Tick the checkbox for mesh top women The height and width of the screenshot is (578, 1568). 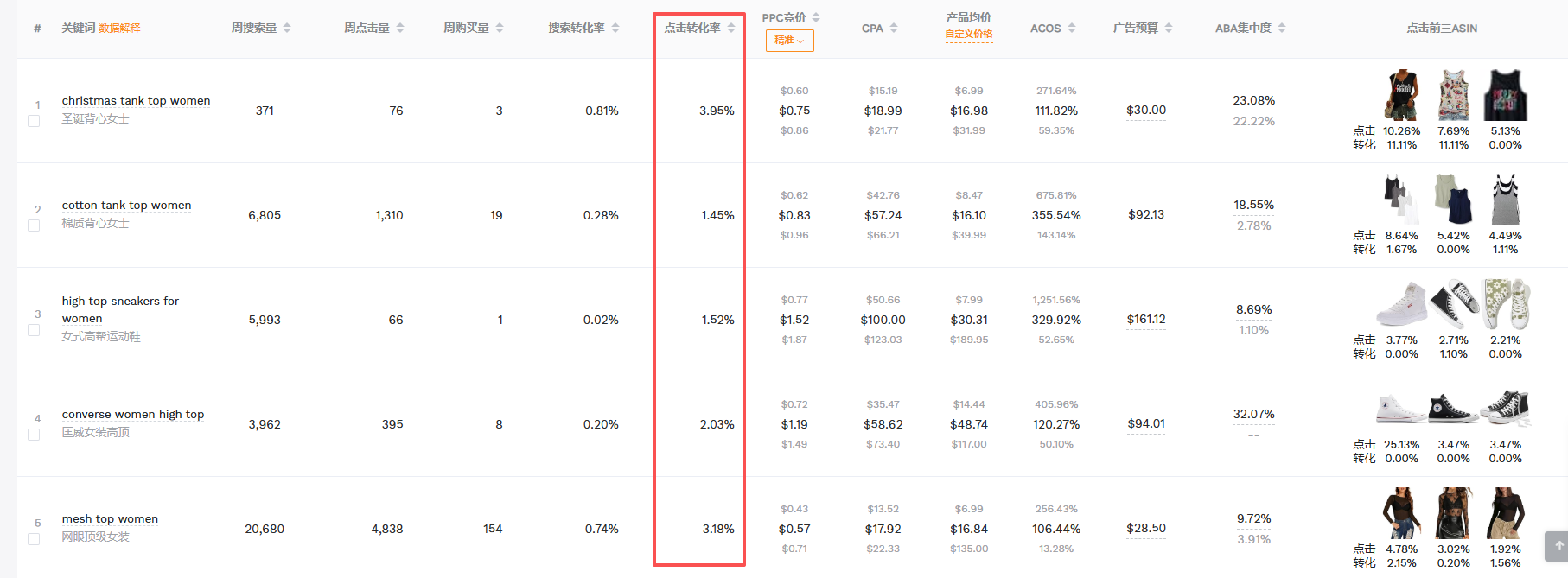pyautogui.click(x=34, y=539)
